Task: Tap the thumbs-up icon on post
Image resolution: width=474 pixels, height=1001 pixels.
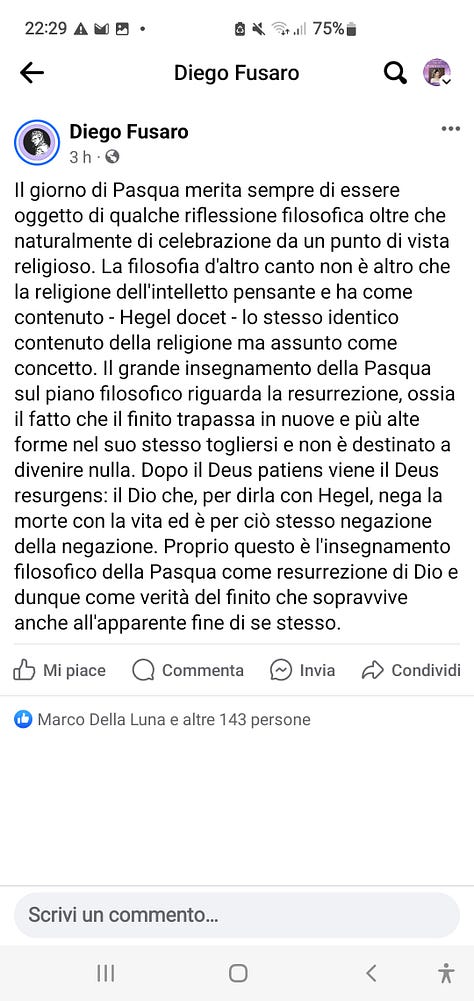Action: [x=24, y=670]
